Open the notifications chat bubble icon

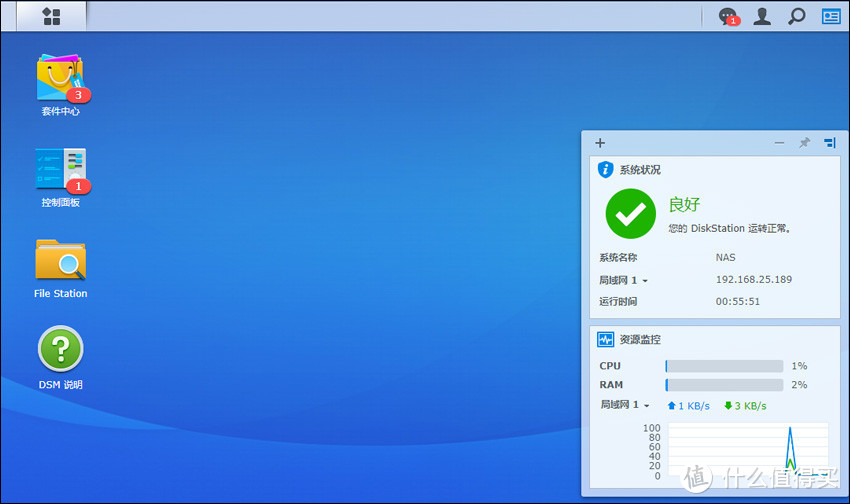point(729,17)
